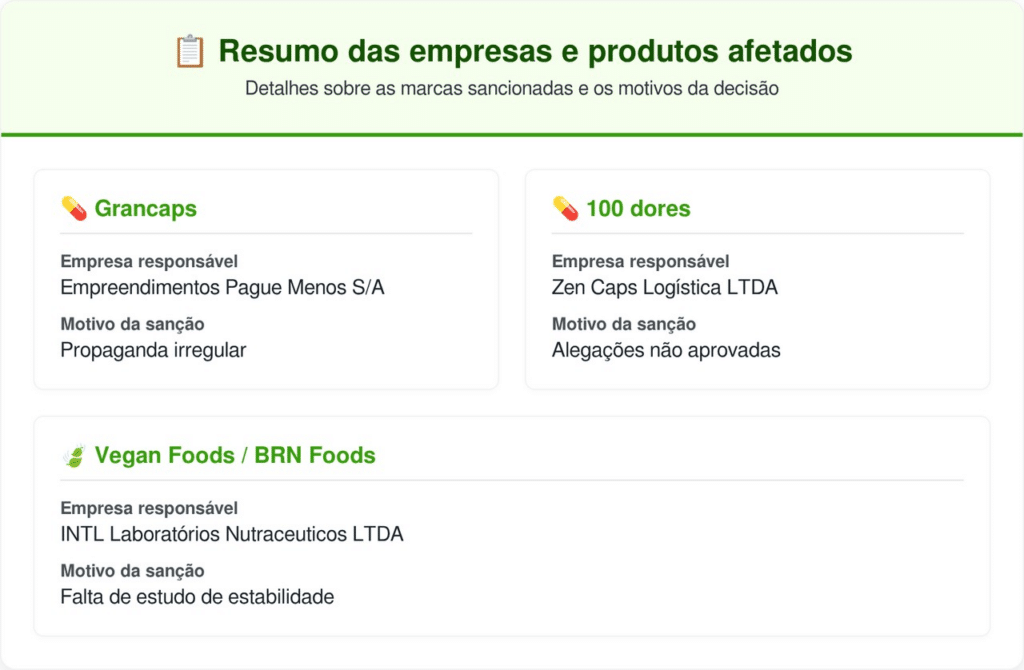Screen dimensions: 1024x670
Task: Select the 'Resumo das empresas e produtos afetados' title
Action: pos(535,51)
